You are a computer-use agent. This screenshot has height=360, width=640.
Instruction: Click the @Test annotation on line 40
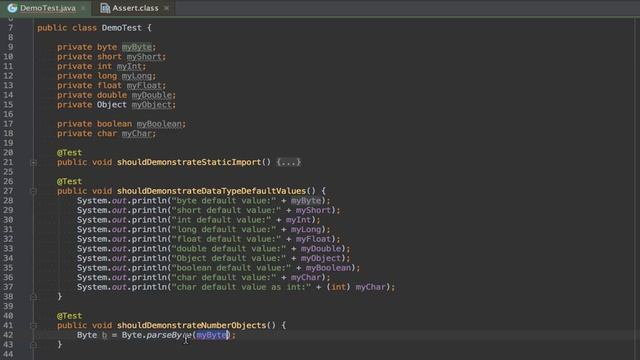point(69,316)
